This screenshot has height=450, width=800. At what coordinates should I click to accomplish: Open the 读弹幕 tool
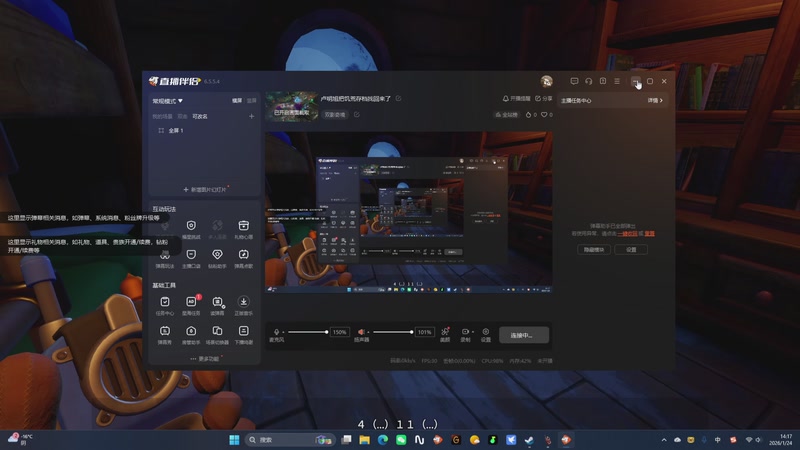click(217, 306)
